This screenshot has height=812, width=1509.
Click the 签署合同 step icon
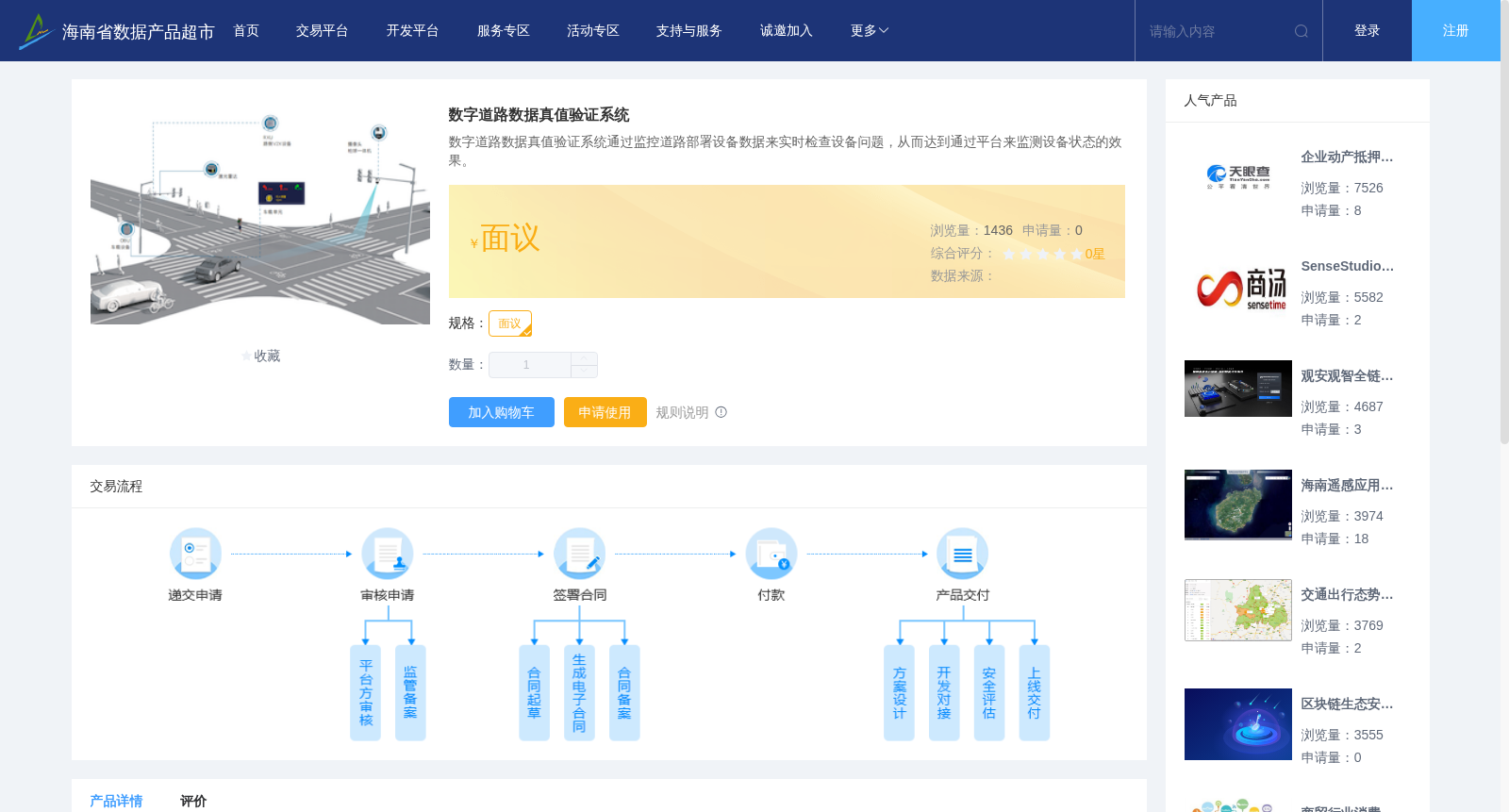(579, 553)
